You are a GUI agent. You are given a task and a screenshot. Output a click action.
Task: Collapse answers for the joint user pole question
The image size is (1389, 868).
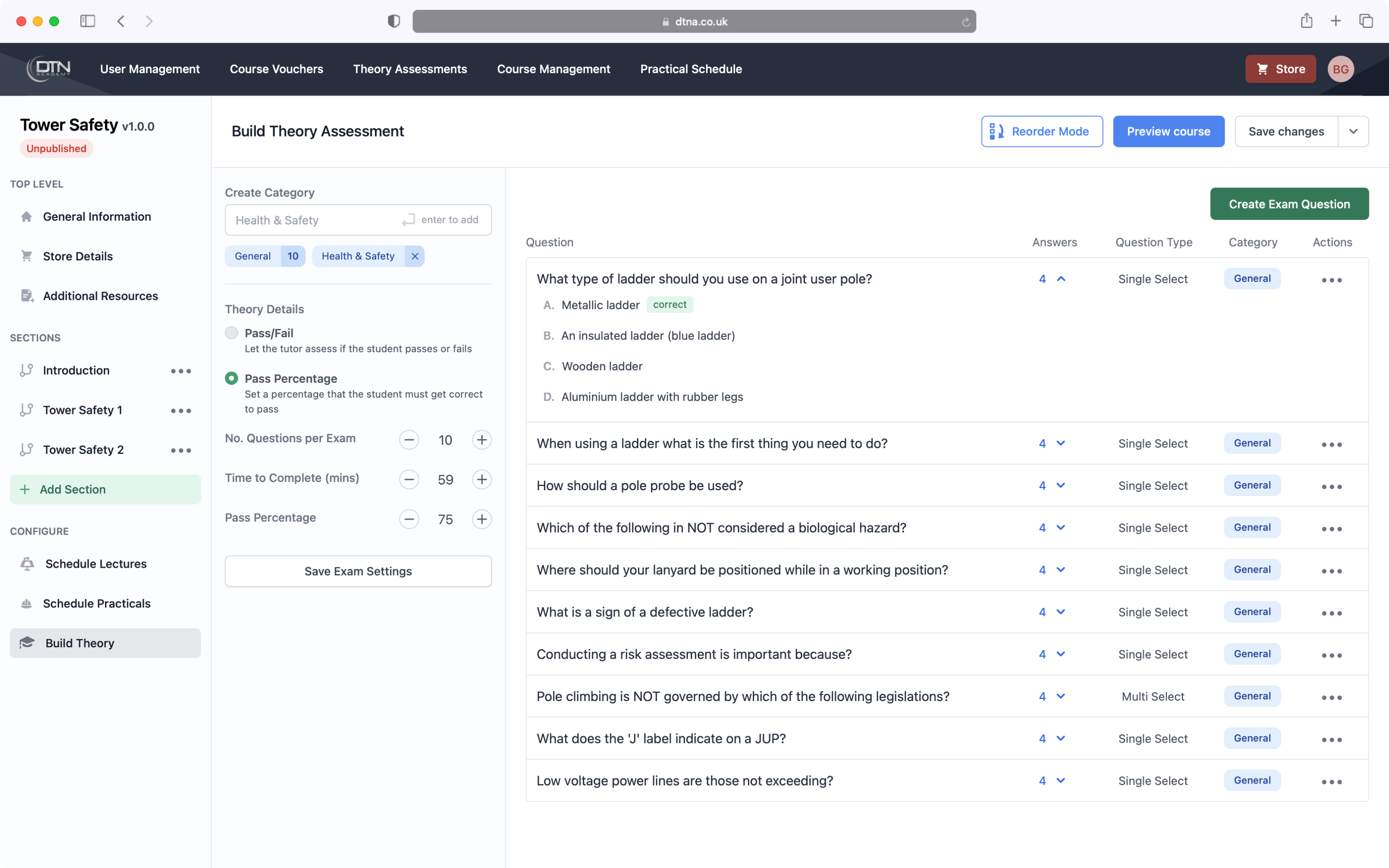1061,279
